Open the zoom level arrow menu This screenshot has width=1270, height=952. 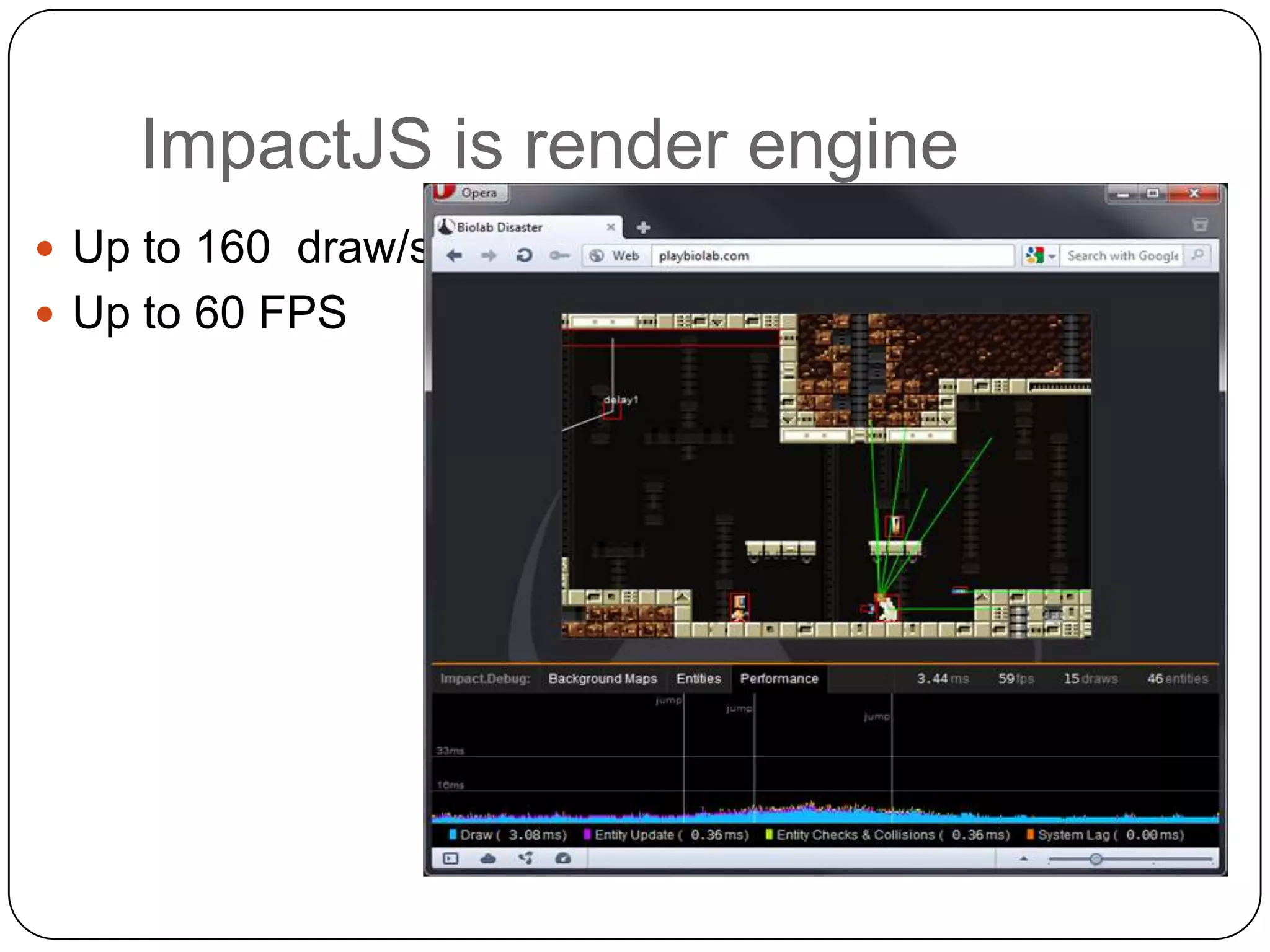pyautogui.click(x=1024, y=859)
